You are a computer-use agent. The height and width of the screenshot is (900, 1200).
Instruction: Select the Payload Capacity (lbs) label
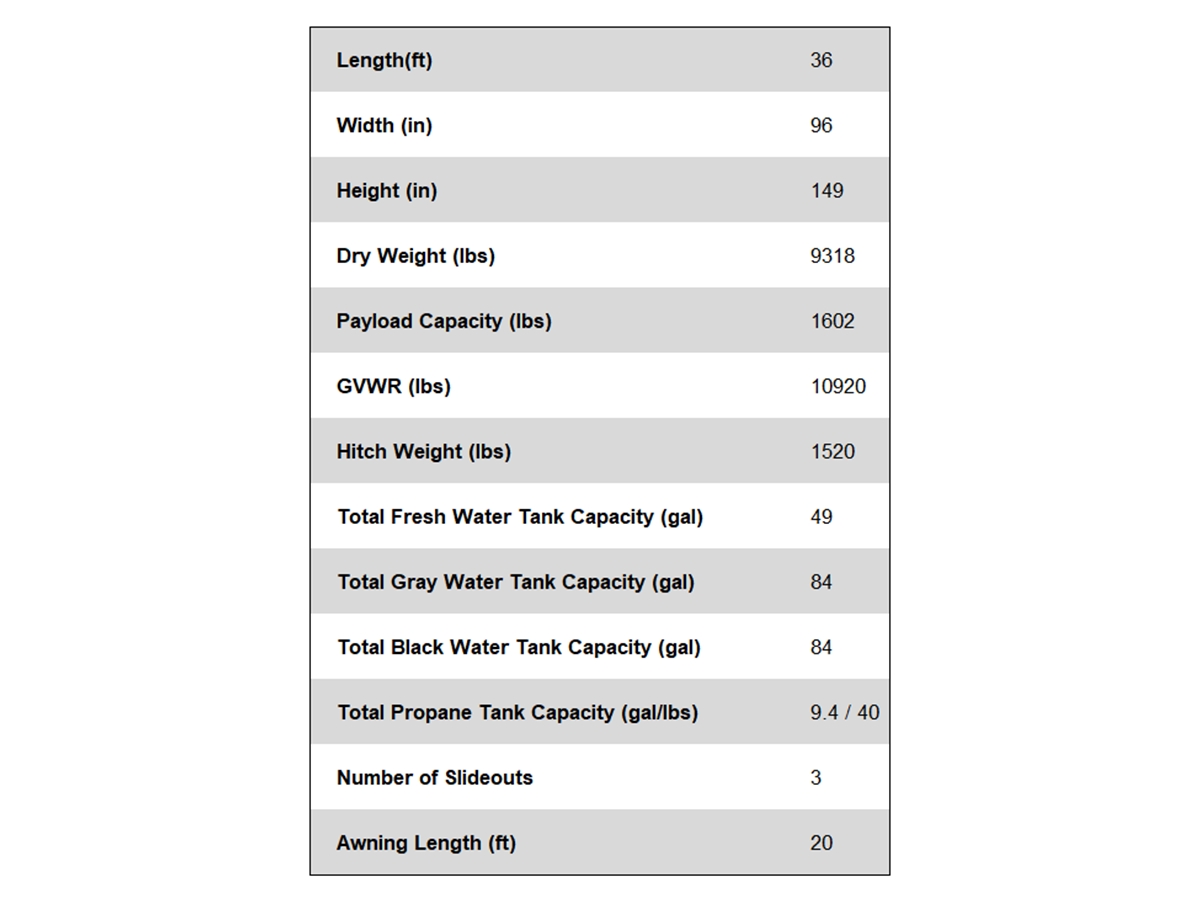point(443,321)
